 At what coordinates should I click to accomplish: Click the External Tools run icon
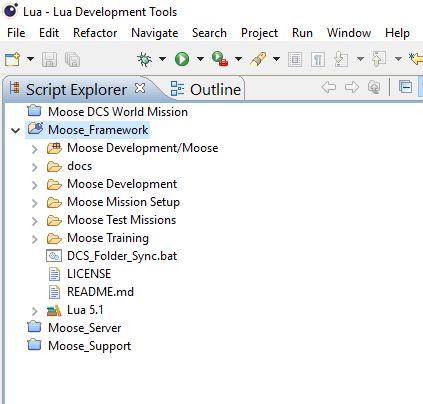coord(220,59)
